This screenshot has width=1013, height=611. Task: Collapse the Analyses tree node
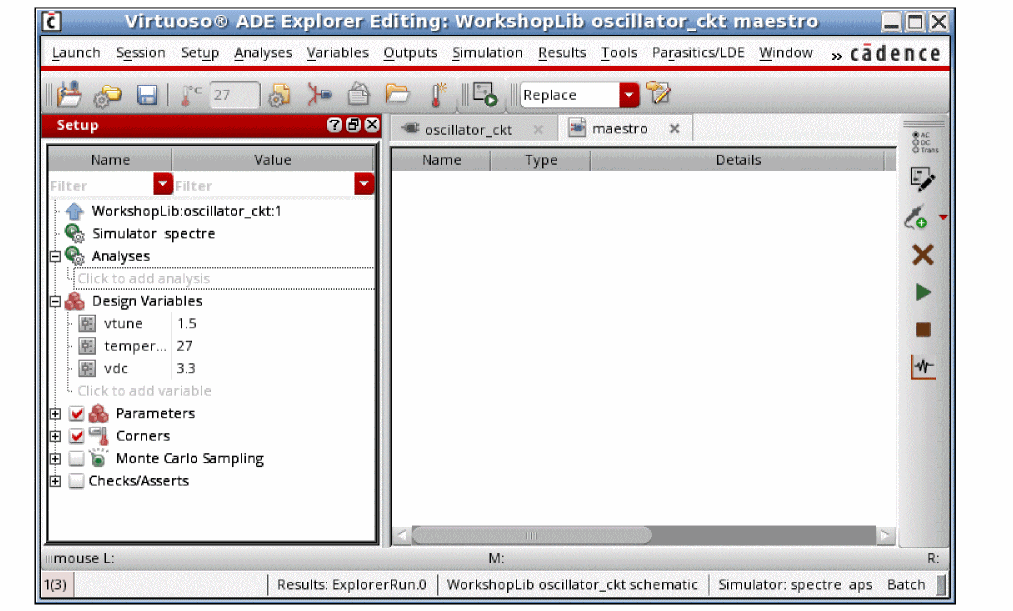[x=56, y=256]
